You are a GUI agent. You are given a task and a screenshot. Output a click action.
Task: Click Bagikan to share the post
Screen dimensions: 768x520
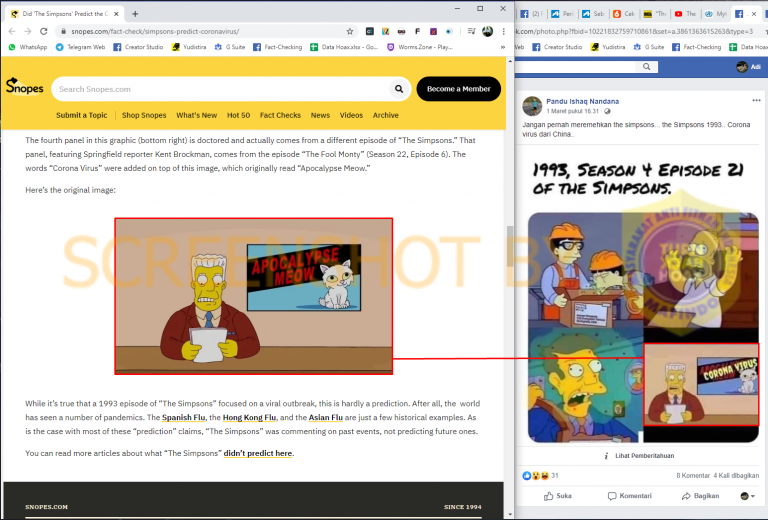(700, 496)
